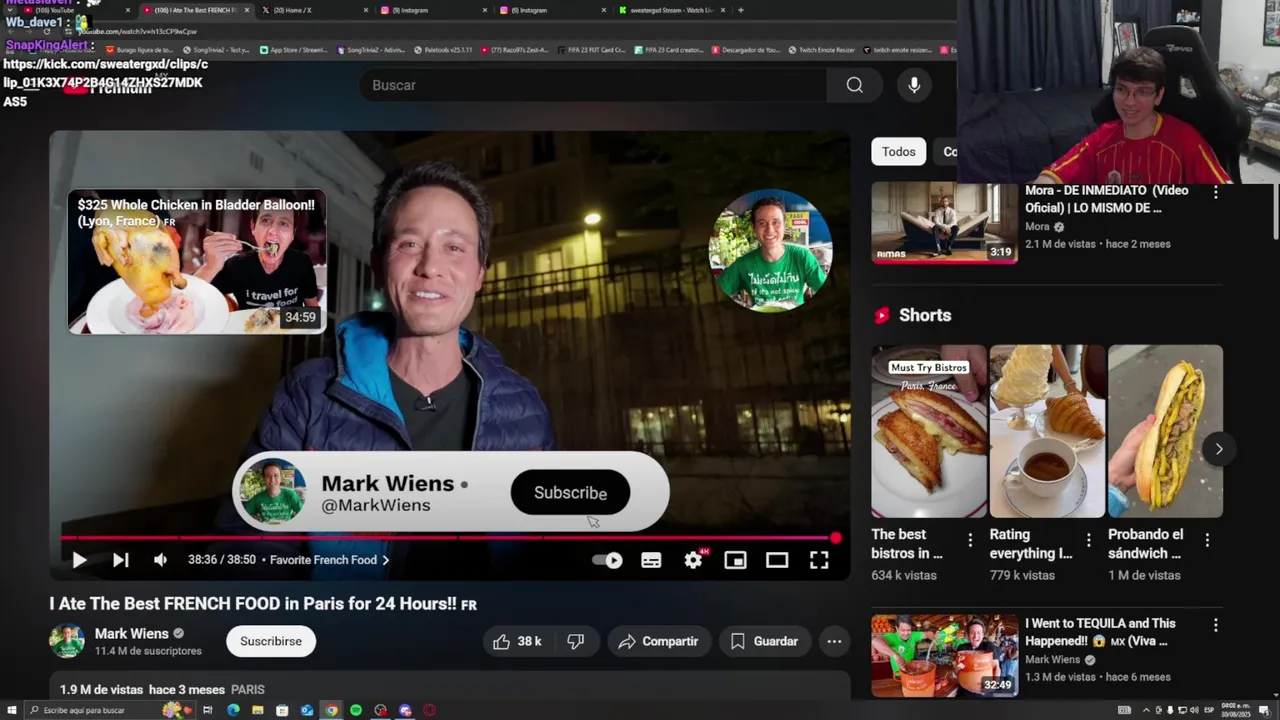Screen dimensions: 1280x720
Task: Switch to the Home / X browser tab
Action: [315, 10]
